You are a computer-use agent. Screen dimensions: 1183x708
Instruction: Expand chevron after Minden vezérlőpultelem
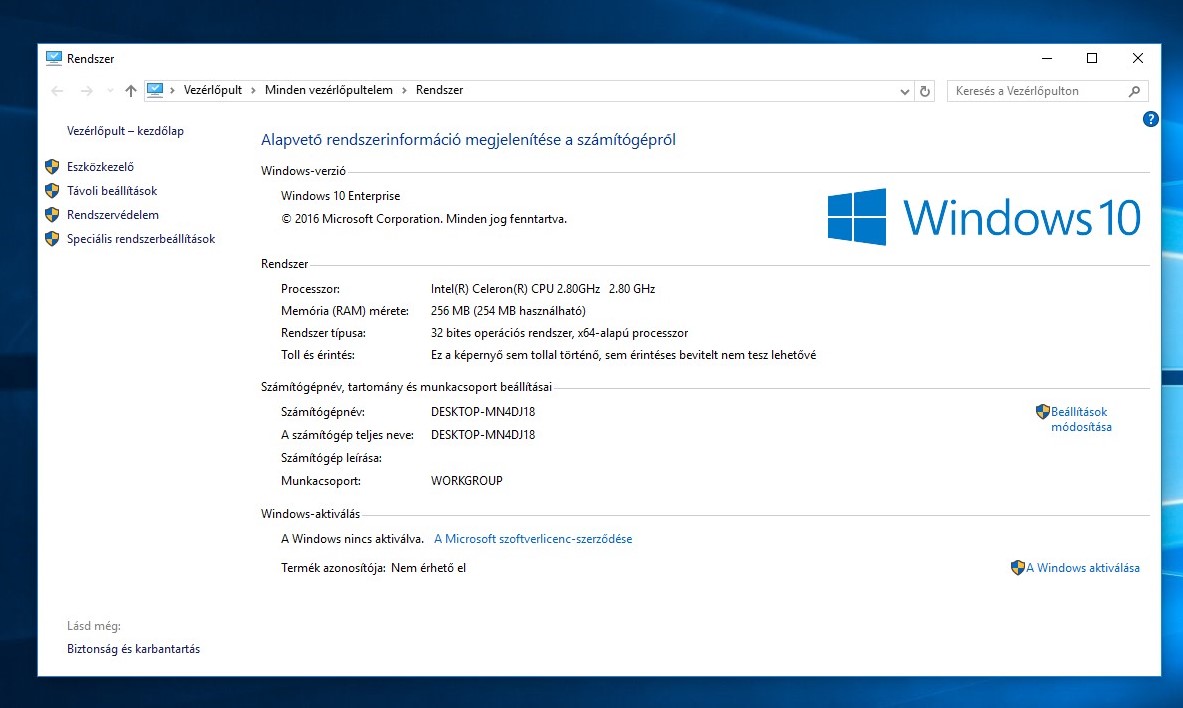pos(404,91)
